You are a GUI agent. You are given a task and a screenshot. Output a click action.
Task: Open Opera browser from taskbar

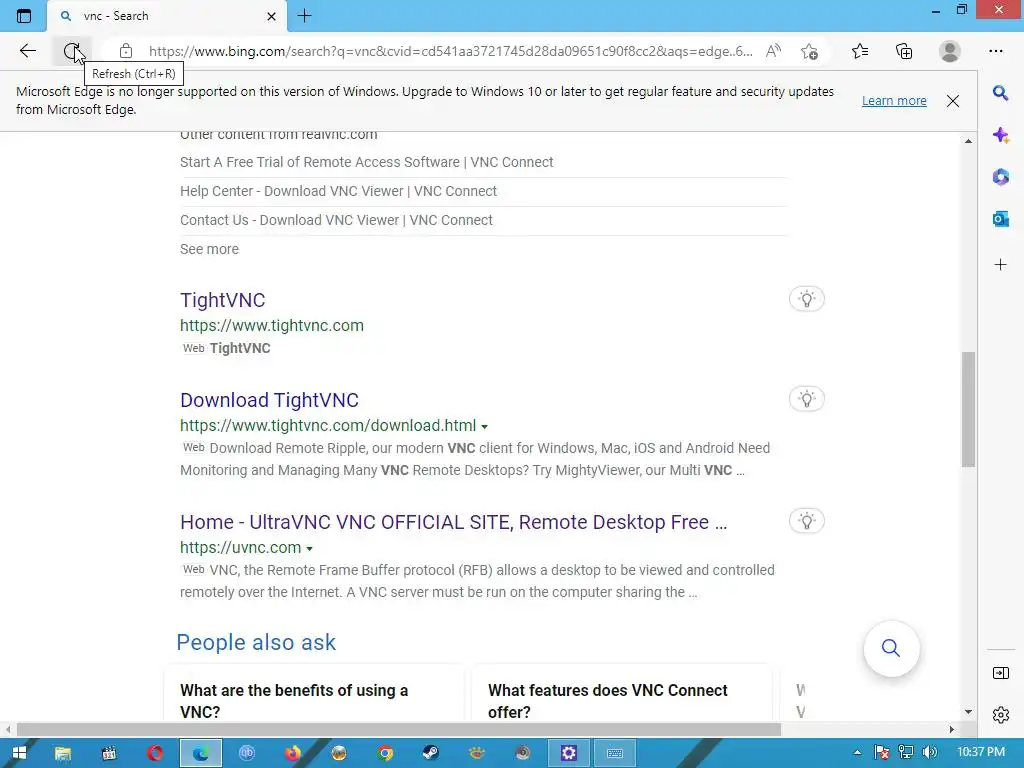click(x=155, y=753)
